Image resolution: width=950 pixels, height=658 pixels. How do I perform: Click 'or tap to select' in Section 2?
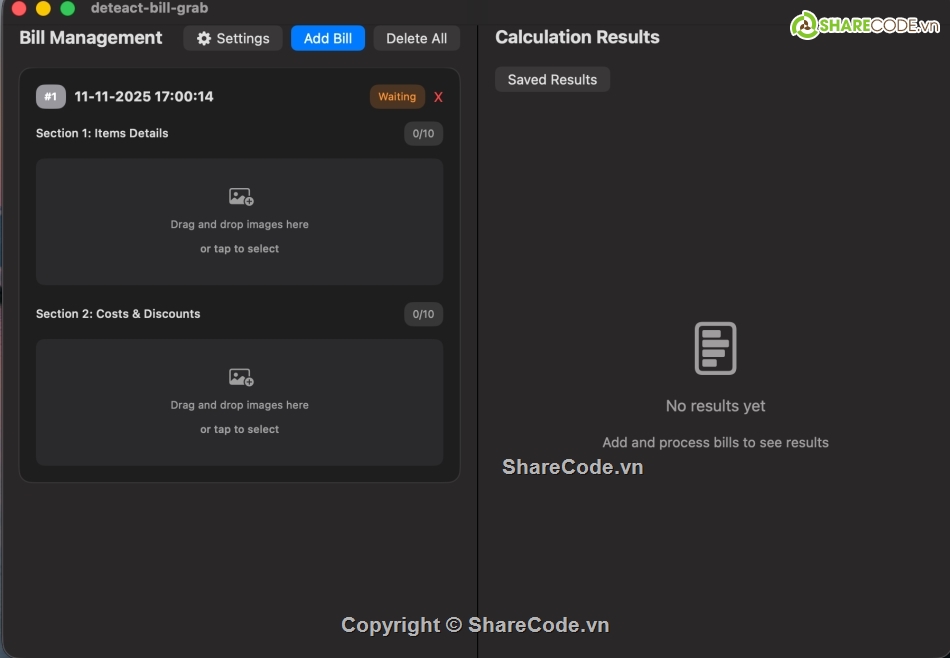tap(240, 429)
